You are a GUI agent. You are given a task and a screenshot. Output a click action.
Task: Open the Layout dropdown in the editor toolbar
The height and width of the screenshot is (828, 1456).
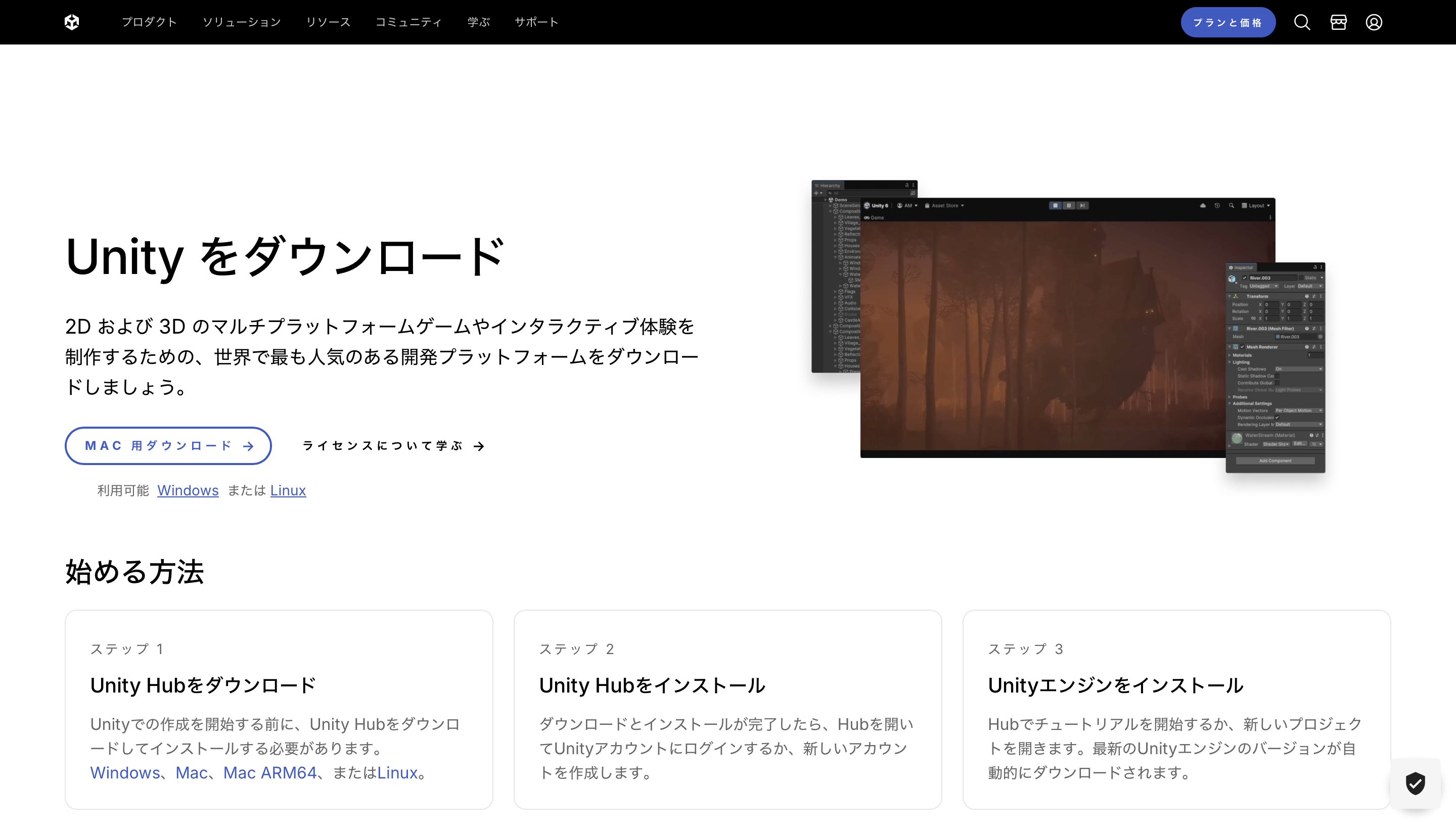click(1256, 206)
